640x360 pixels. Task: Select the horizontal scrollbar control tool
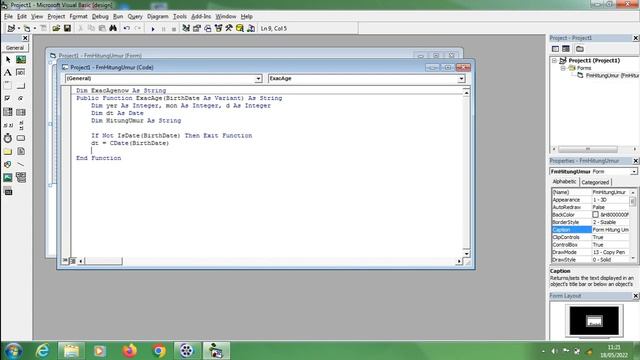pos(8,125)
